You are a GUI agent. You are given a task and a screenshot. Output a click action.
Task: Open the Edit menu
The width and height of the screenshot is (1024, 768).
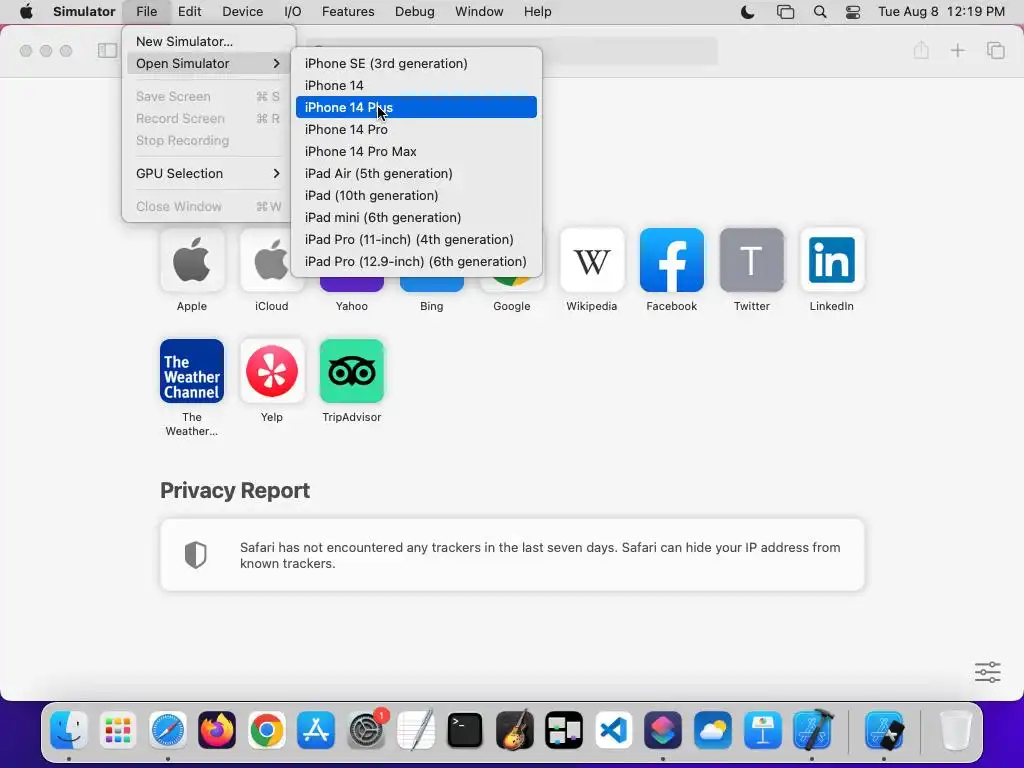click(189, 12)
